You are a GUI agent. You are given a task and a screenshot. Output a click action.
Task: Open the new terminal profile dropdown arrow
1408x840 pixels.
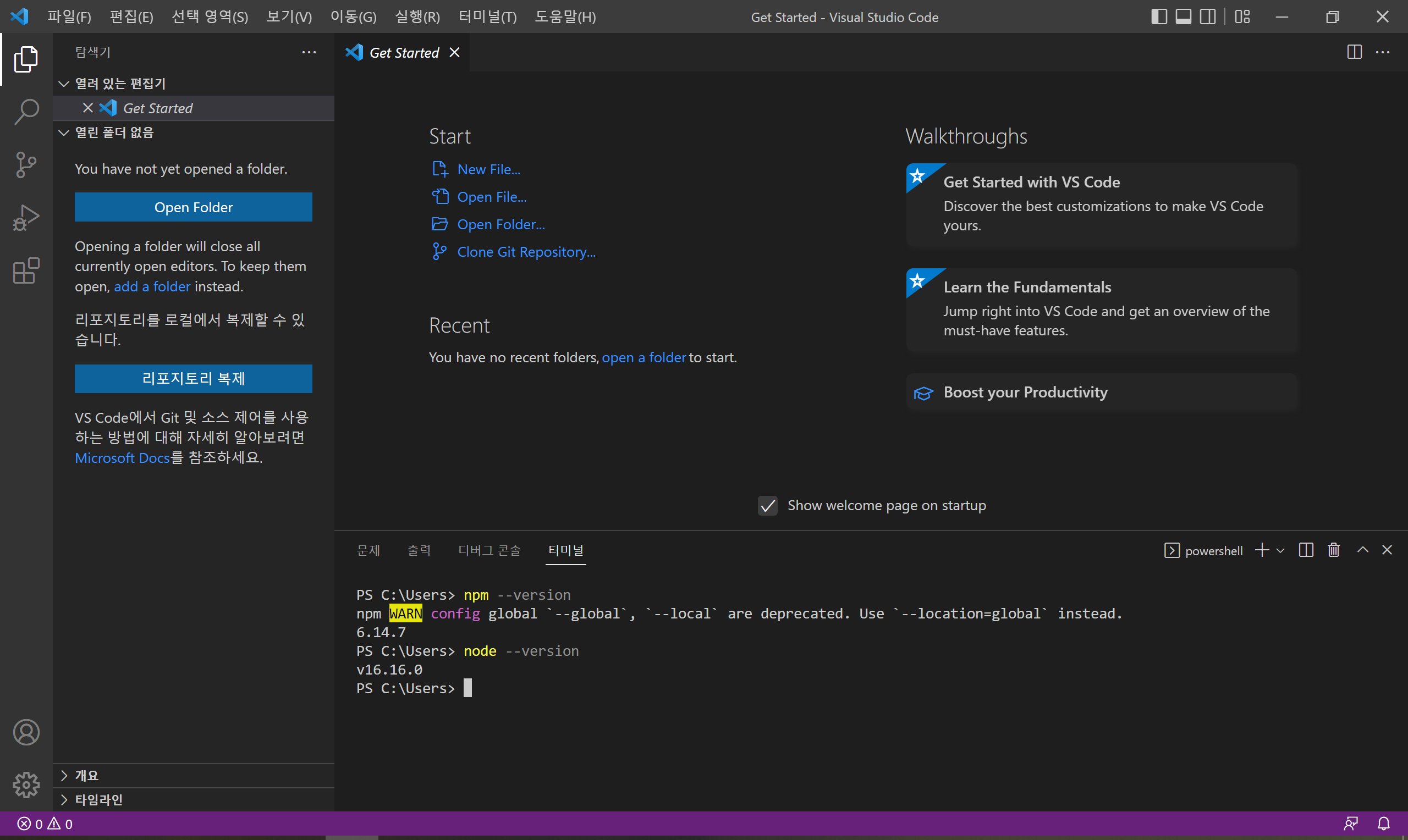[x=1280, y=550]
